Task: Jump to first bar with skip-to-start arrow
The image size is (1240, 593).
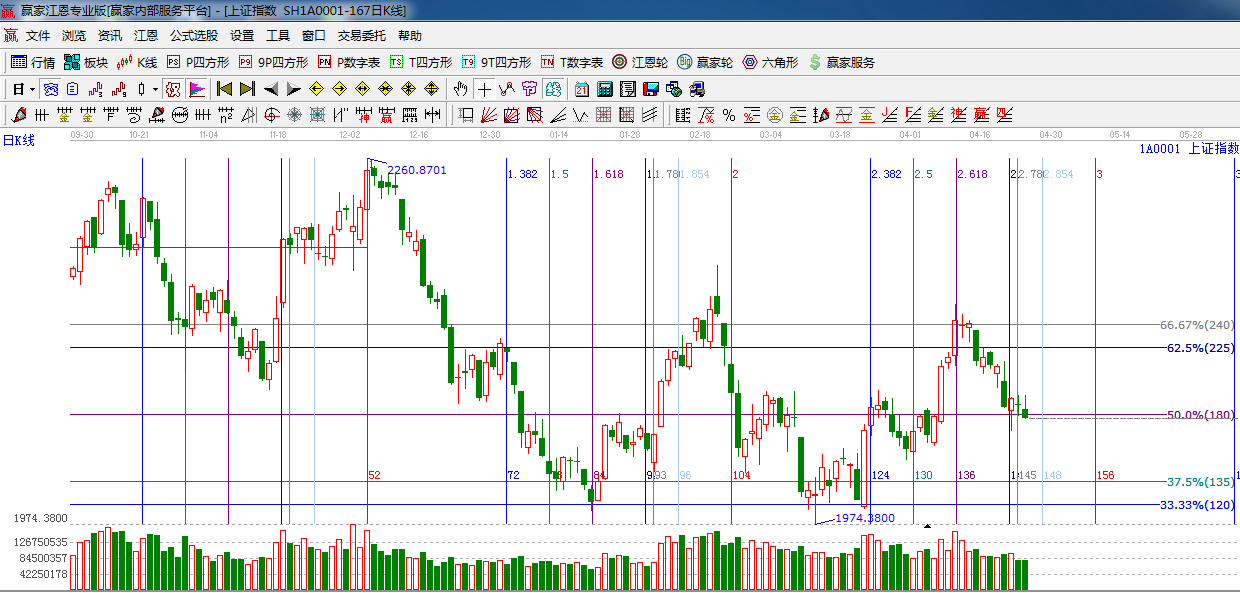Action: [x=225, y=89]
